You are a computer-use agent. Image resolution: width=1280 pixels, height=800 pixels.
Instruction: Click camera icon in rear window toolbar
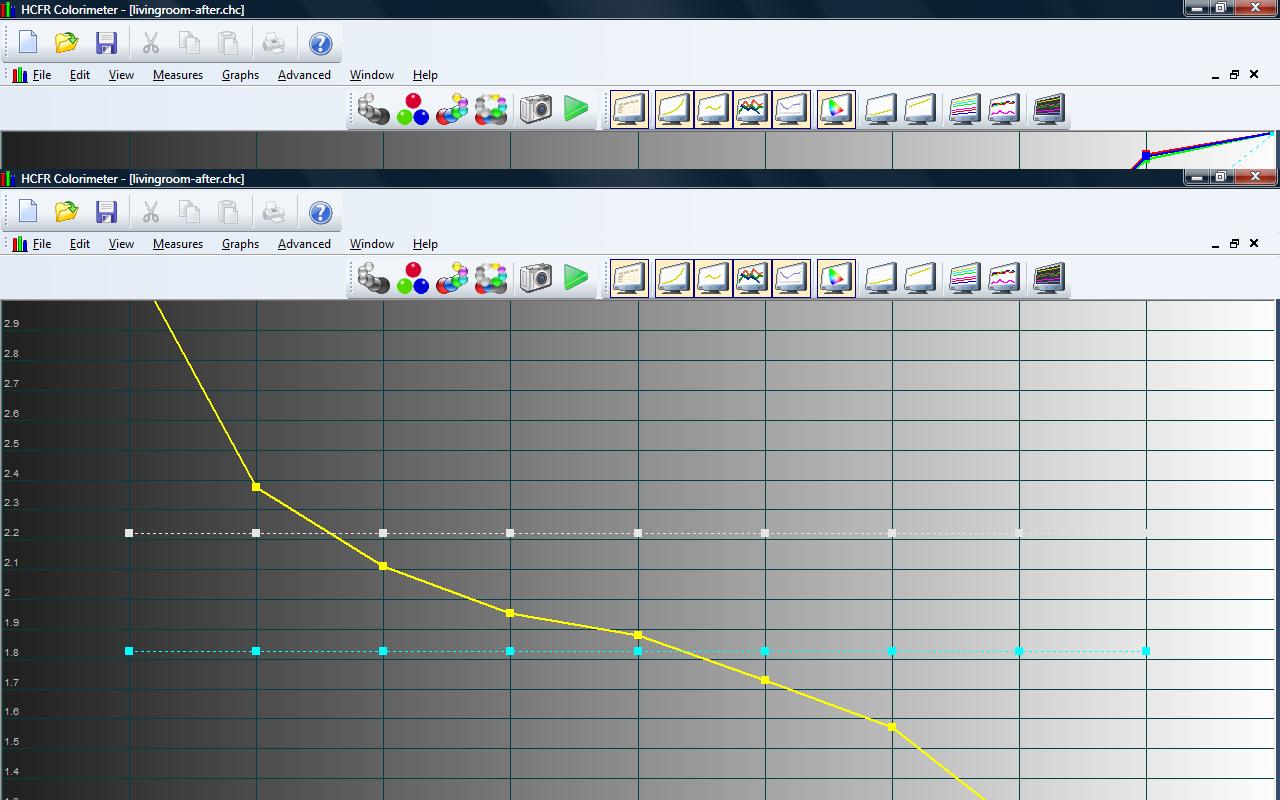click(536, 109)
